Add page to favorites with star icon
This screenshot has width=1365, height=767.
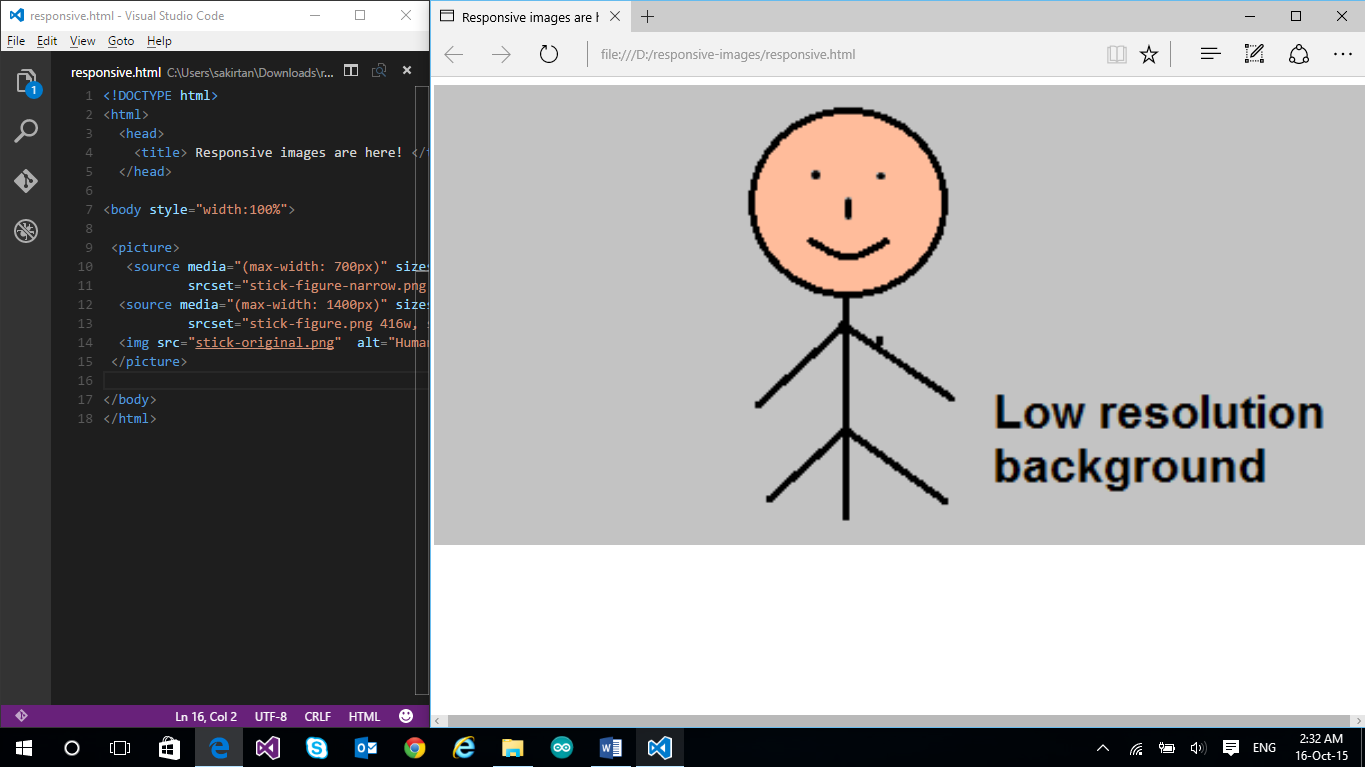click(x=1149, y=55)
